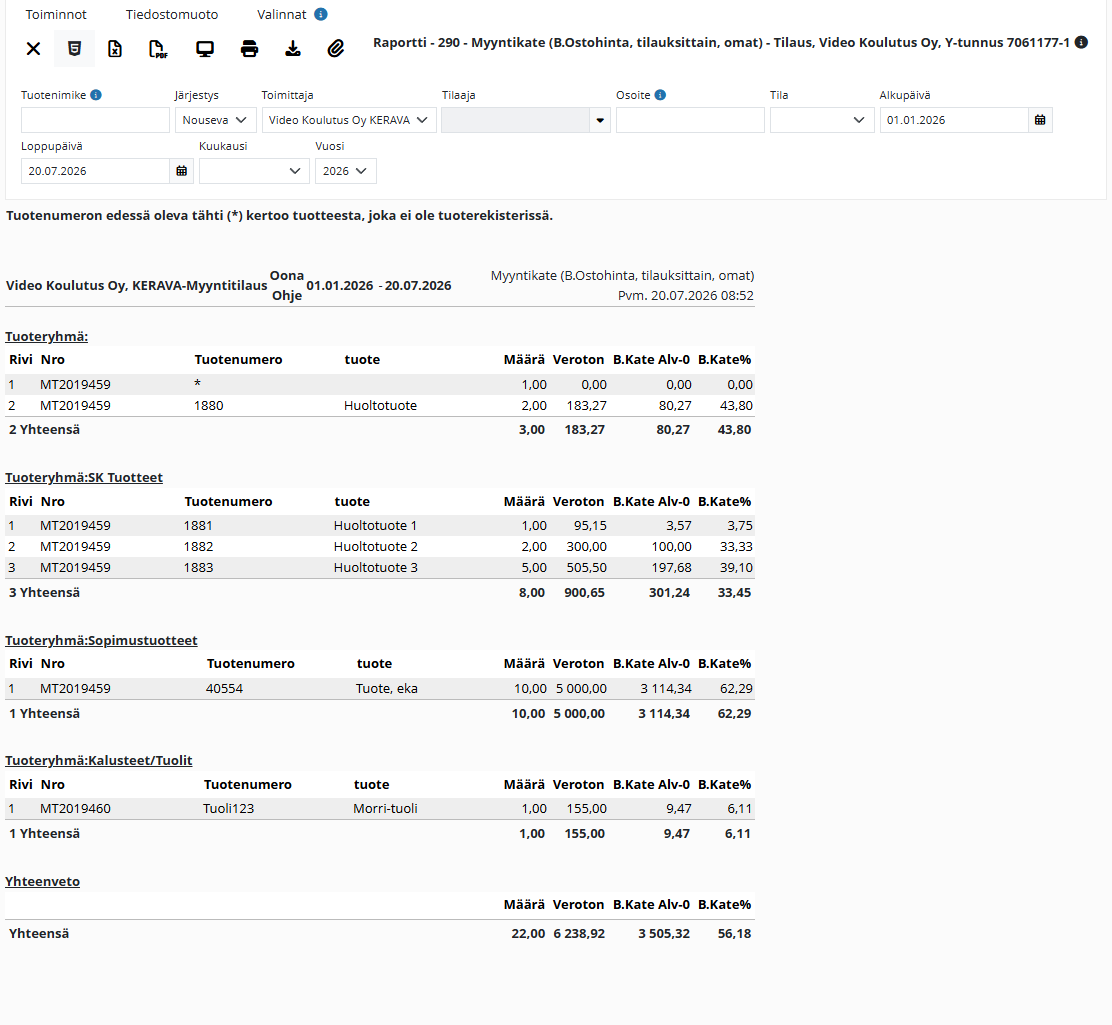Screen dimensions: 1112x1025
Task: Show info icon next to Valinnat
Action: click(x=321, y=14)
